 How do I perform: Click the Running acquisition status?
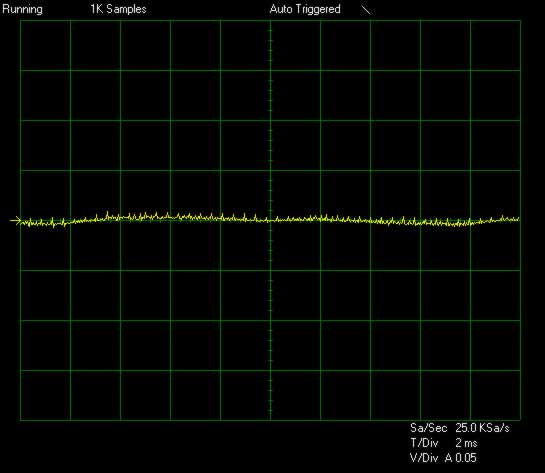click(x=23, y=9)
